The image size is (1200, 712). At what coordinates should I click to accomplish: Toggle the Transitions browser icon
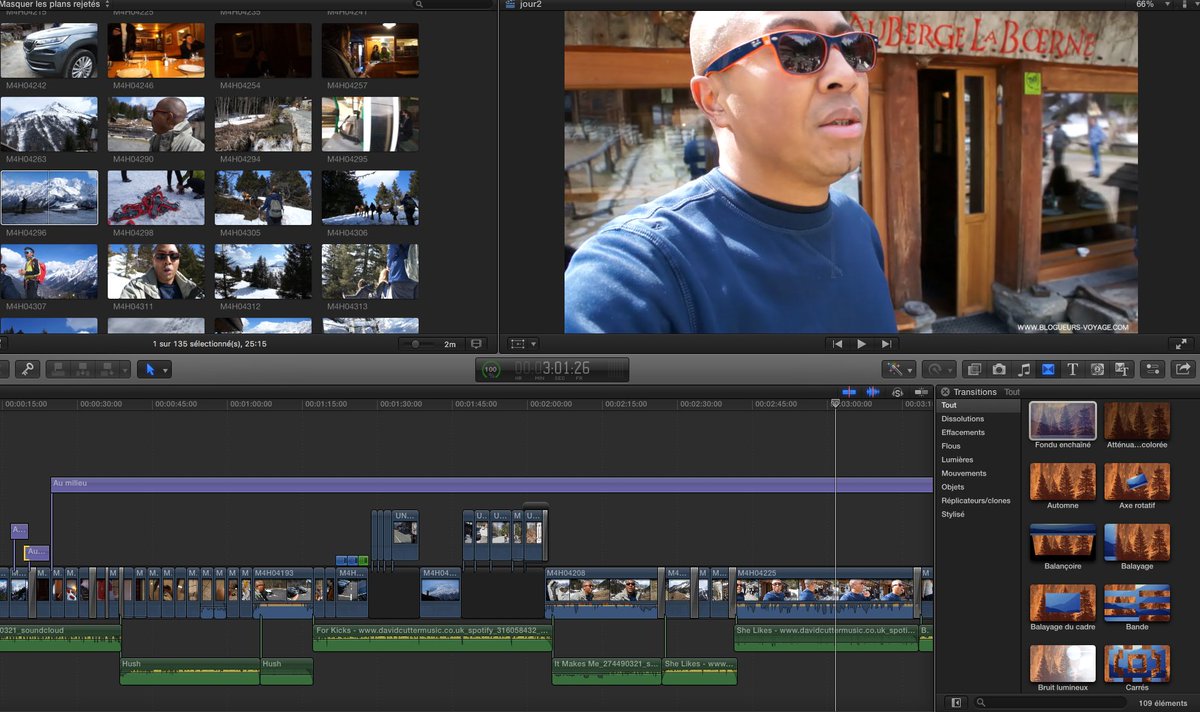pos(1048,369)
